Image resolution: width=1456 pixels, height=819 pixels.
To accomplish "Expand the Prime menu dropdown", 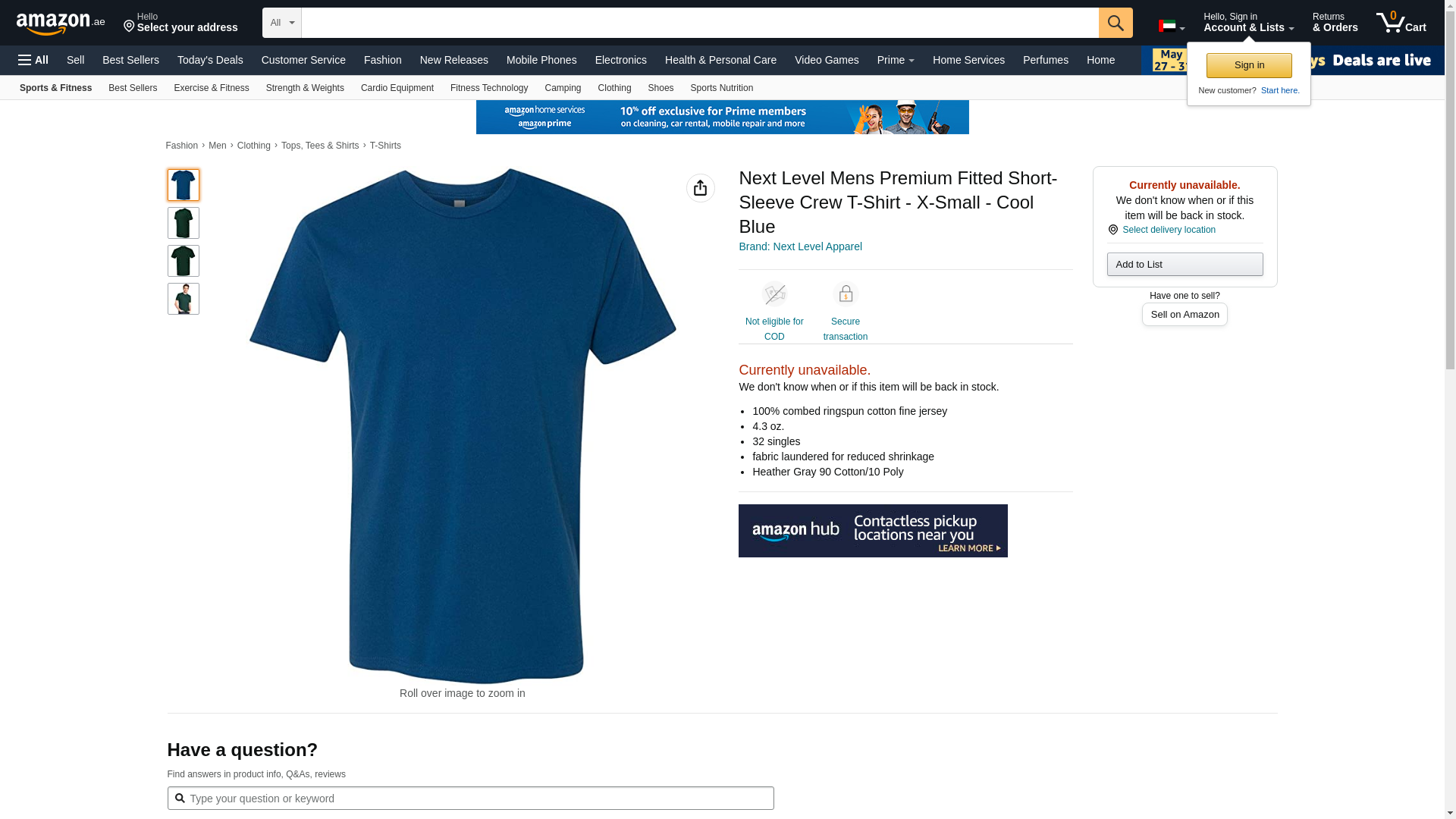I will pyautogui.click(x=896, y=60).
